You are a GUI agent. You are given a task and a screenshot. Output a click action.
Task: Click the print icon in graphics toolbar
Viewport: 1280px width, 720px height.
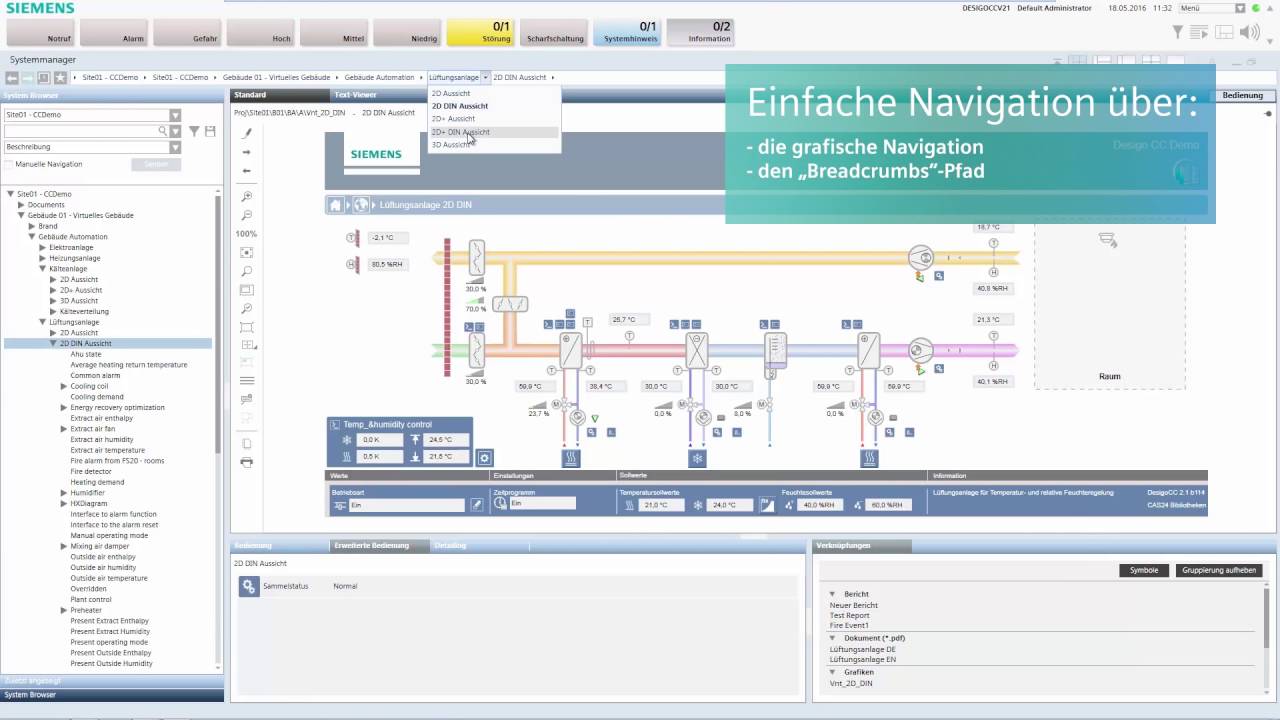247,462
